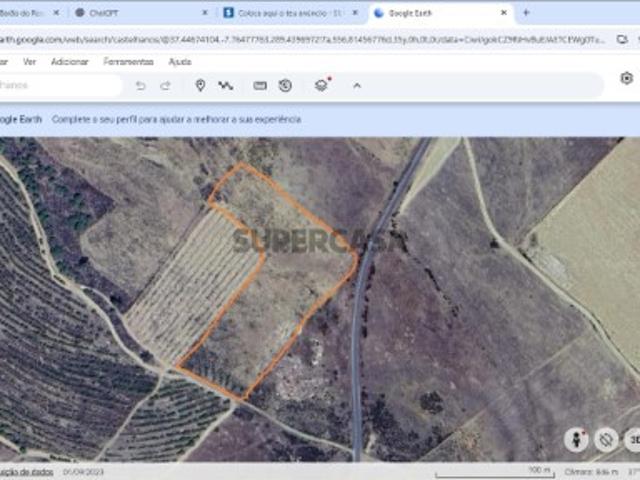The width and height of the screenshot is (640, 480).
Task: Open Google Earth settings gear
Action: 627,78
